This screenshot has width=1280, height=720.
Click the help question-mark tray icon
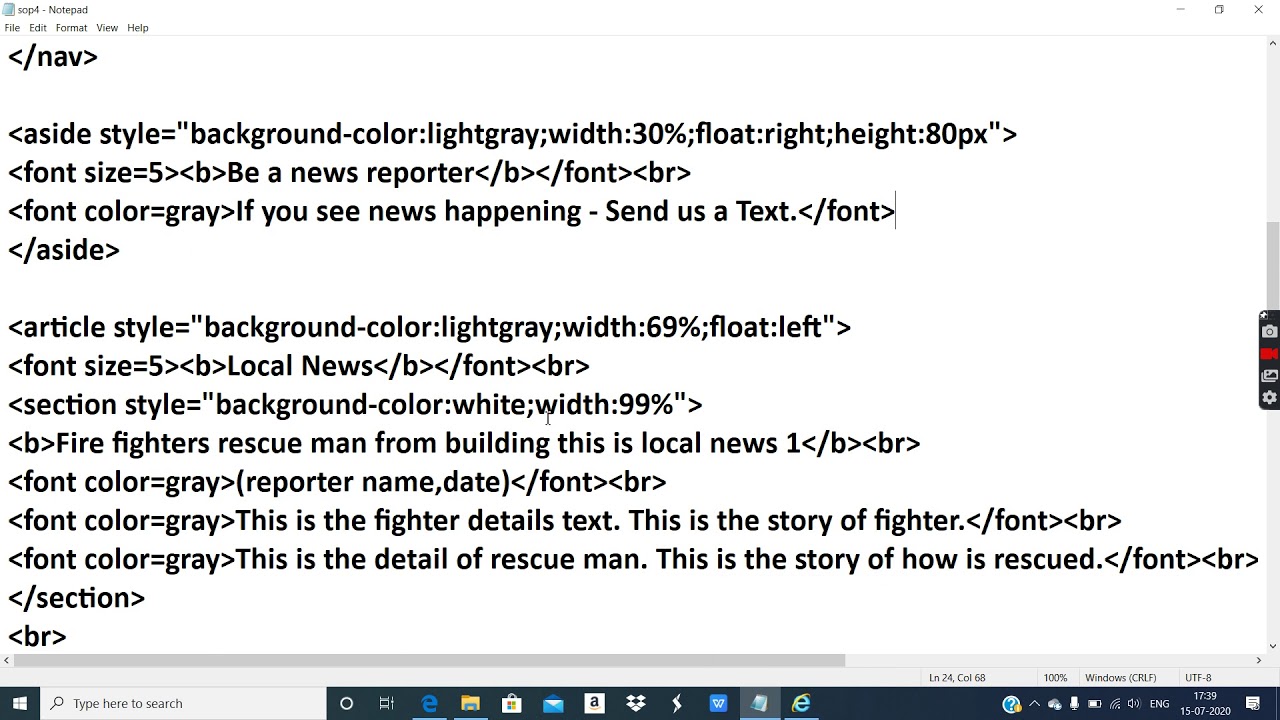[x=1011, y=704]
